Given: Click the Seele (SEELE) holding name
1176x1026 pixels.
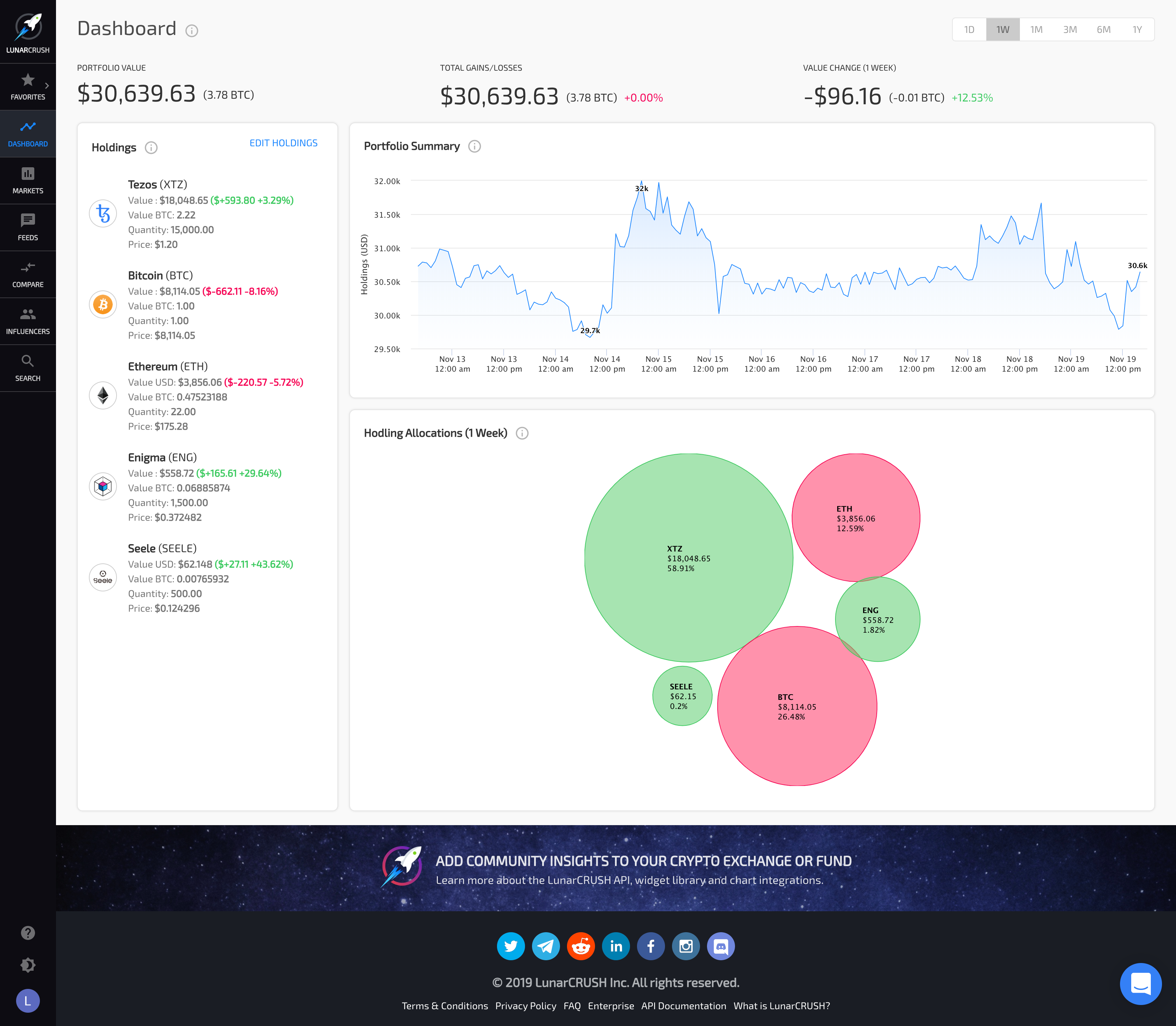Looking at the screenshot, I should pyautogui.click(x=162, y=548).
